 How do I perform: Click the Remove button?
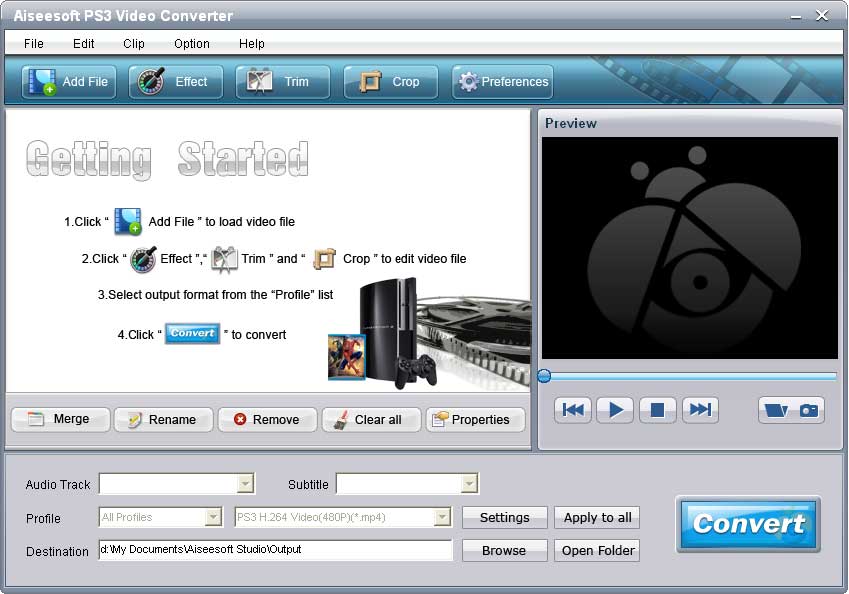click(x=267, y=420)
